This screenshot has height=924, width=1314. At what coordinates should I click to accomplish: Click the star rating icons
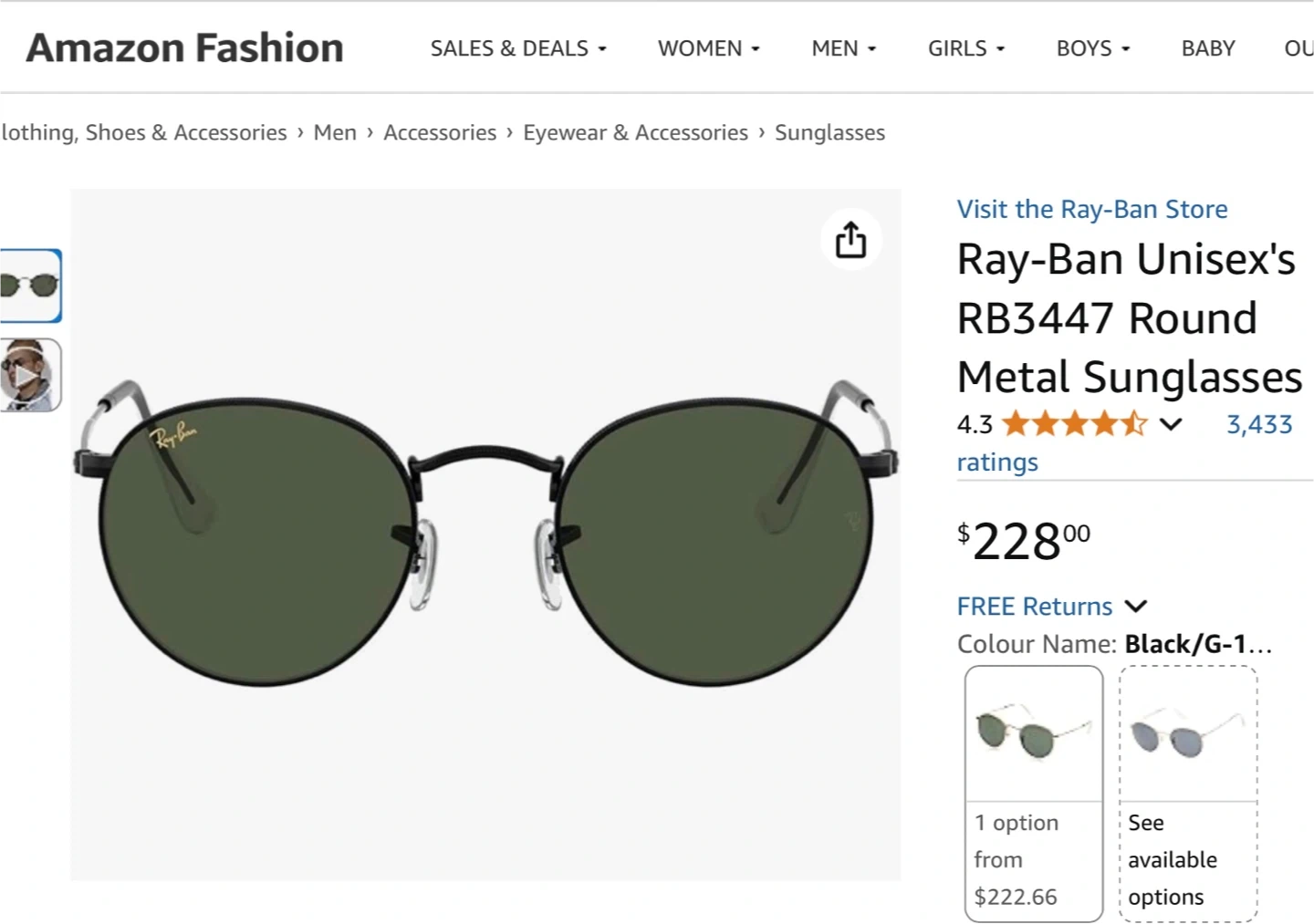click(1074, 424)
